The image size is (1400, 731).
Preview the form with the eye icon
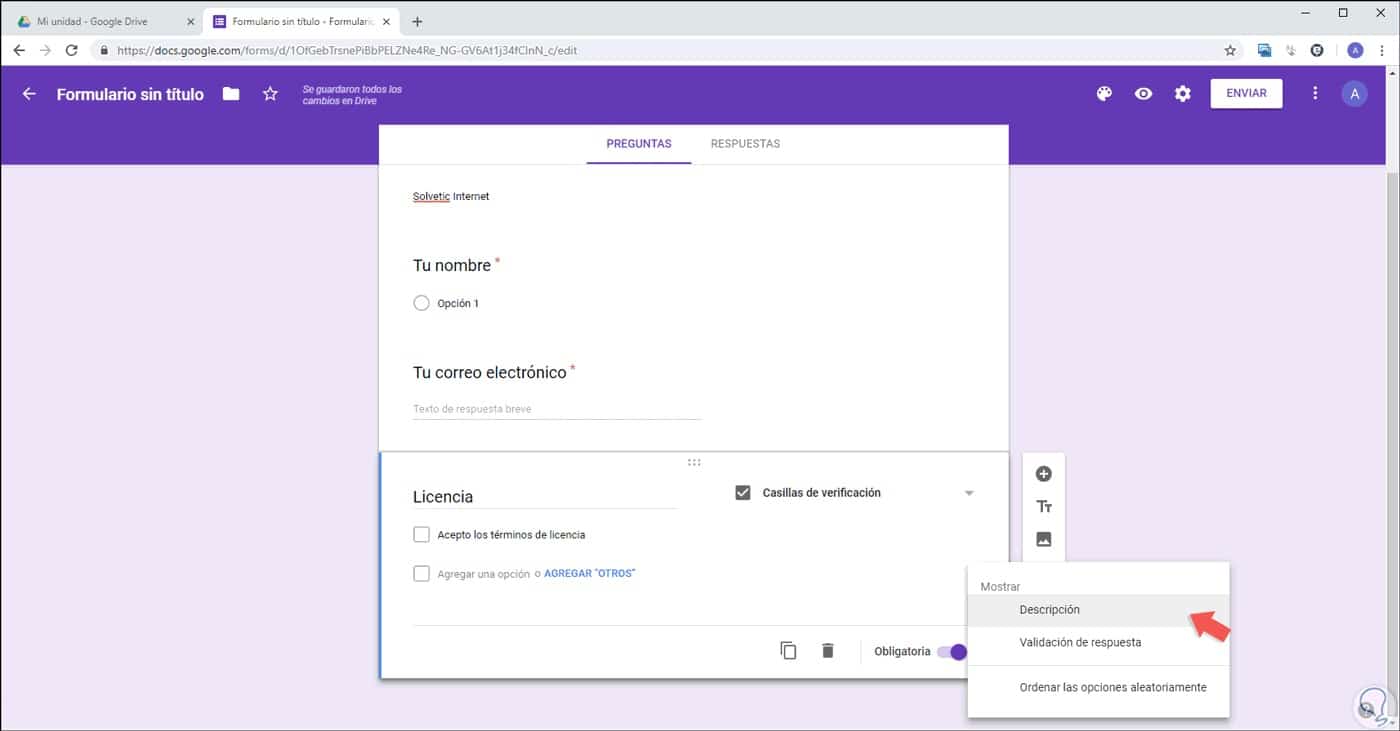click(x=1143, y=93)
